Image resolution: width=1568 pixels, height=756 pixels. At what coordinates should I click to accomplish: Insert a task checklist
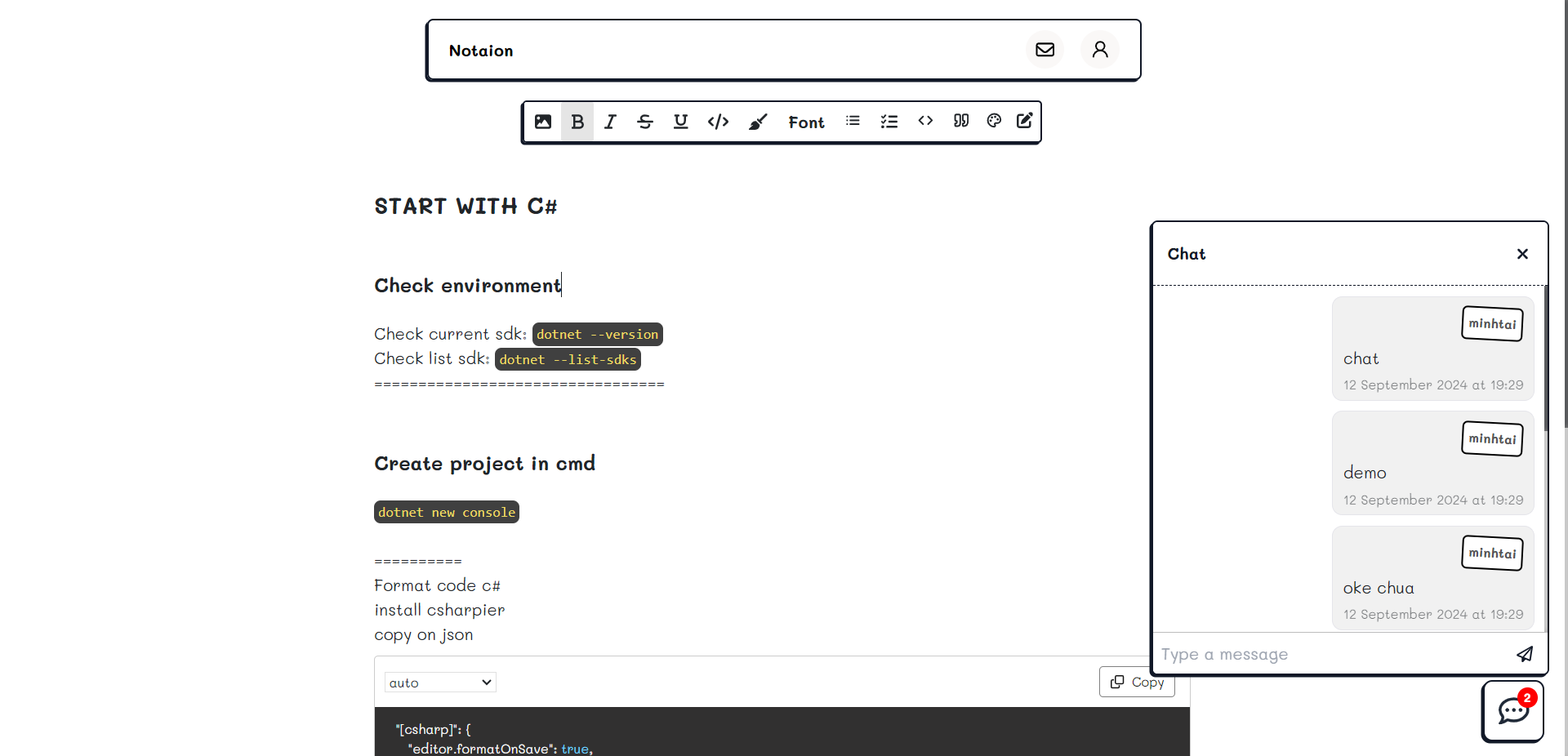click(x=889, y=121)
